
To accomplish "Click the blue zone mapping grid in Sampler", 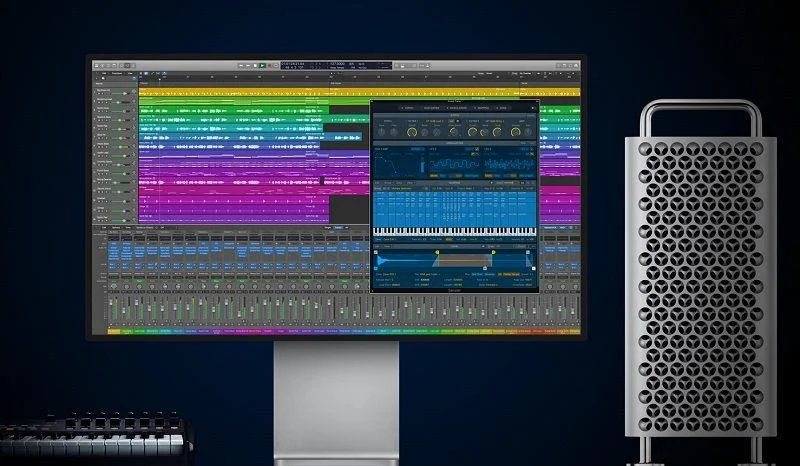I will (455, 210).
